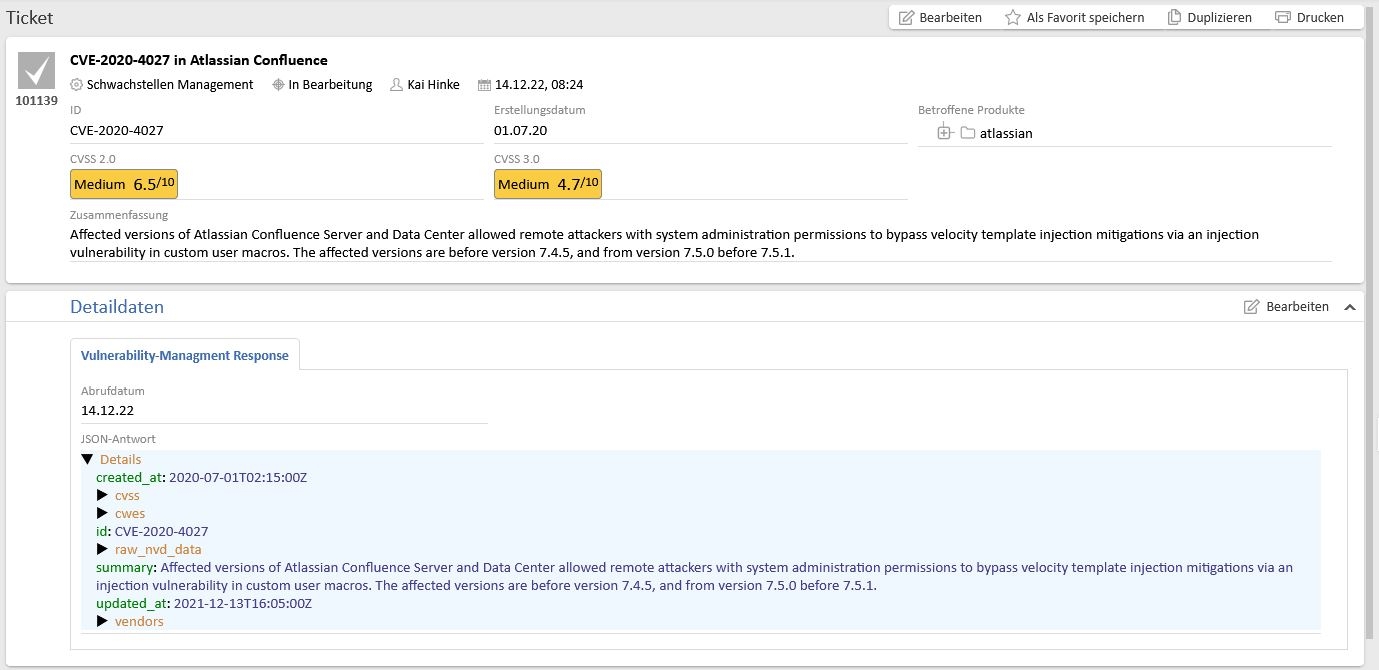This screenshot has width=1379, height=670.
Task: Collapse the Details JSON node
Action: [x=88, y=460]
